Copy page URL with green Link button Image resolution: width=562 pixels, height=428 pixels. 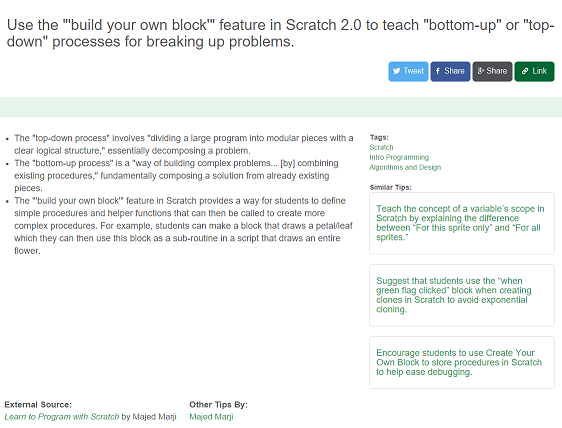(x=534, y=71)
